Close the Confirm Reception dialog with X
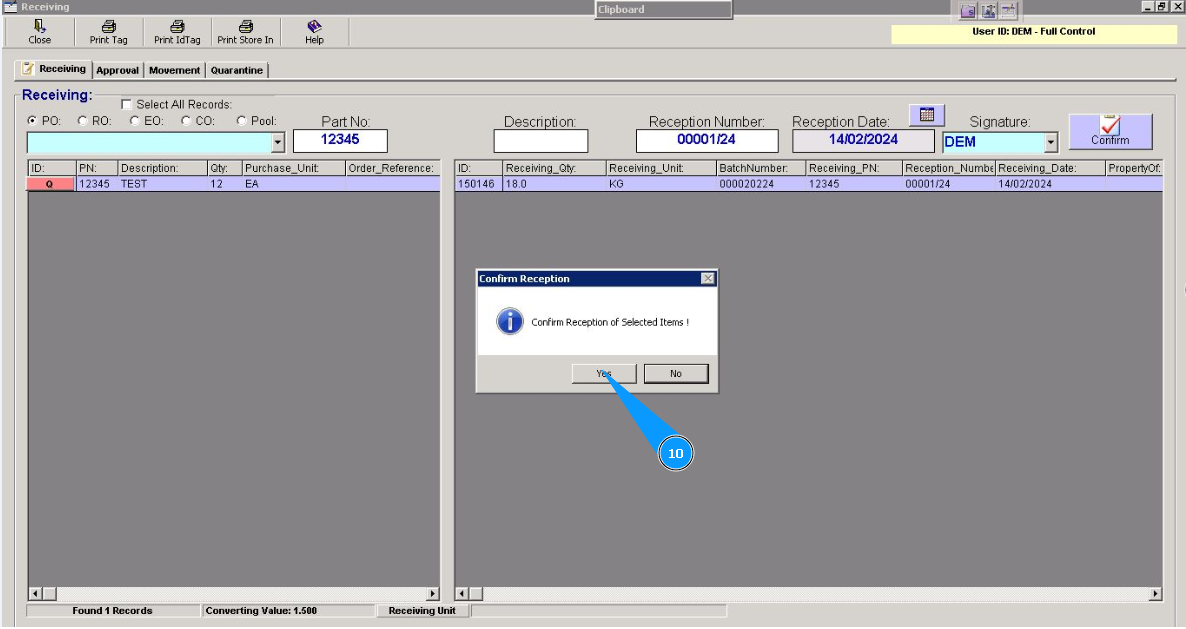Image resolution: width=1186 pixels, height=629 pixels. coord(707,278)
